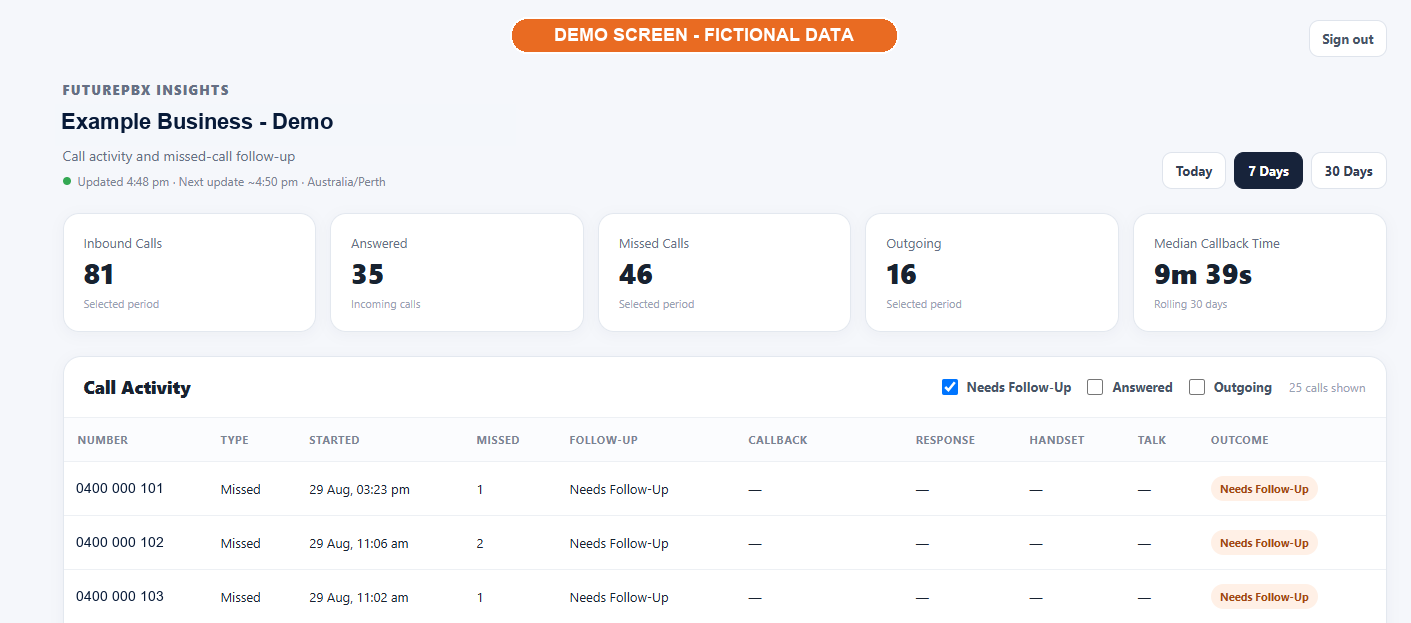Viewport: 1411px width, 623px height.
Task: Select the 7 Days period
Action: click(1268, 171)
